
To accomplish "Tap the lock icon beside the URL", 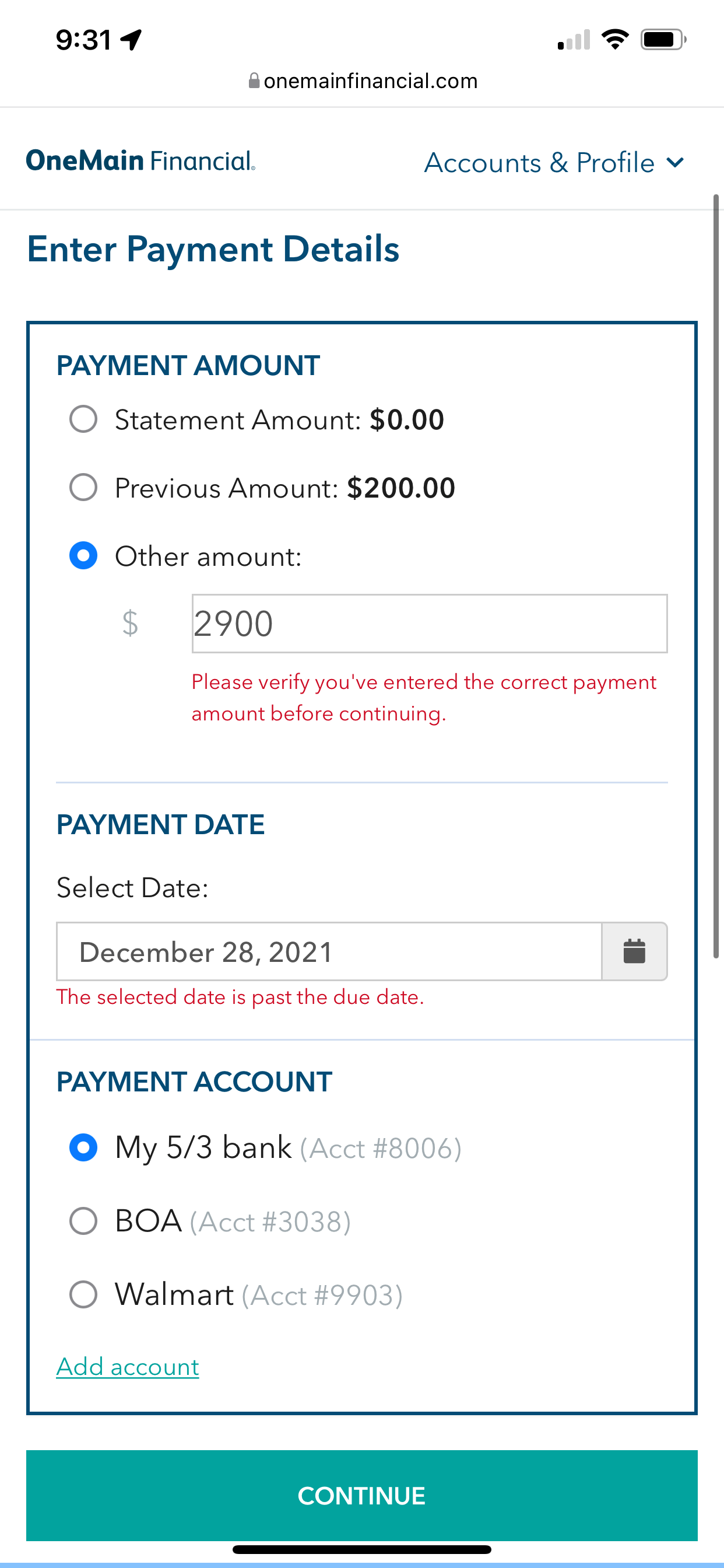I will point(254,81).
